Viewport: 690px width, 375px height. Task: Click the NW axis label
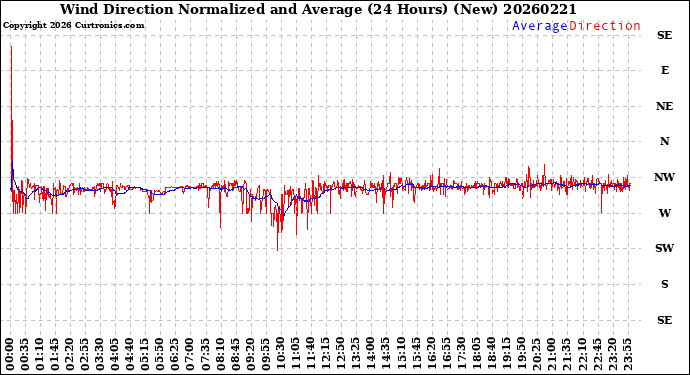point(664,177)
